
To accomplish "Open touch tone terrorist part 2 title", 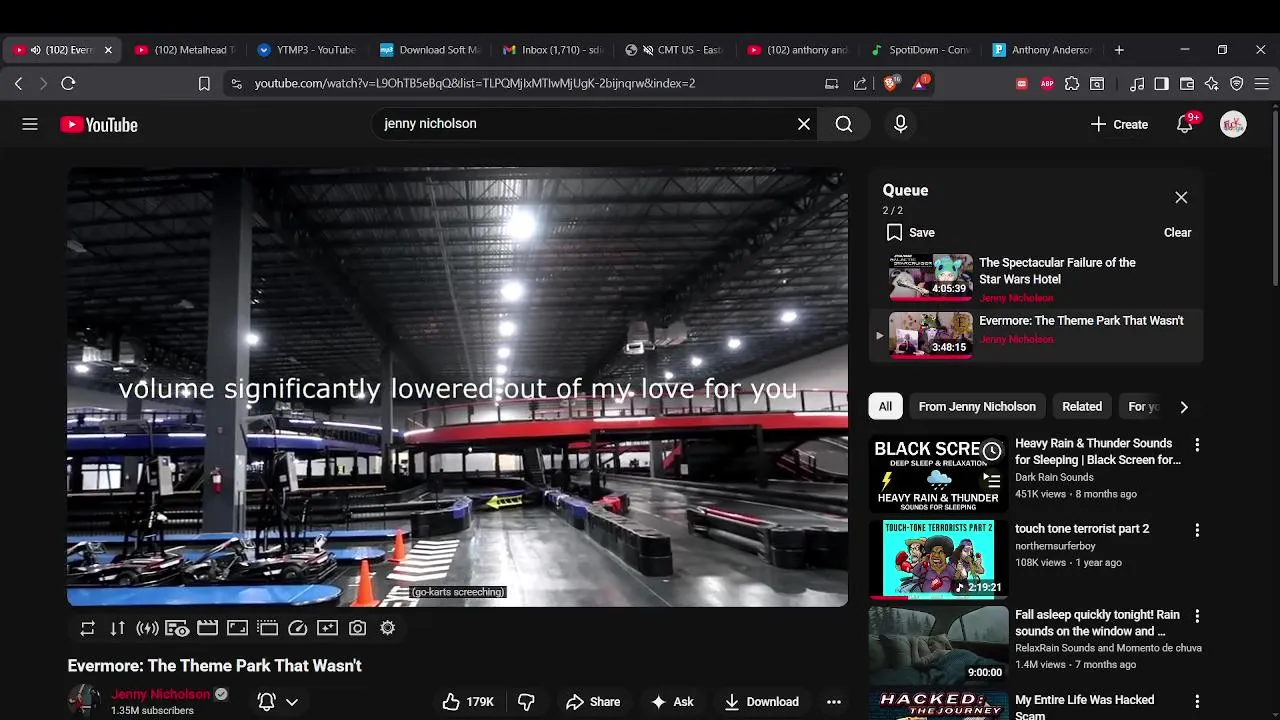I will pos(1082,528).
